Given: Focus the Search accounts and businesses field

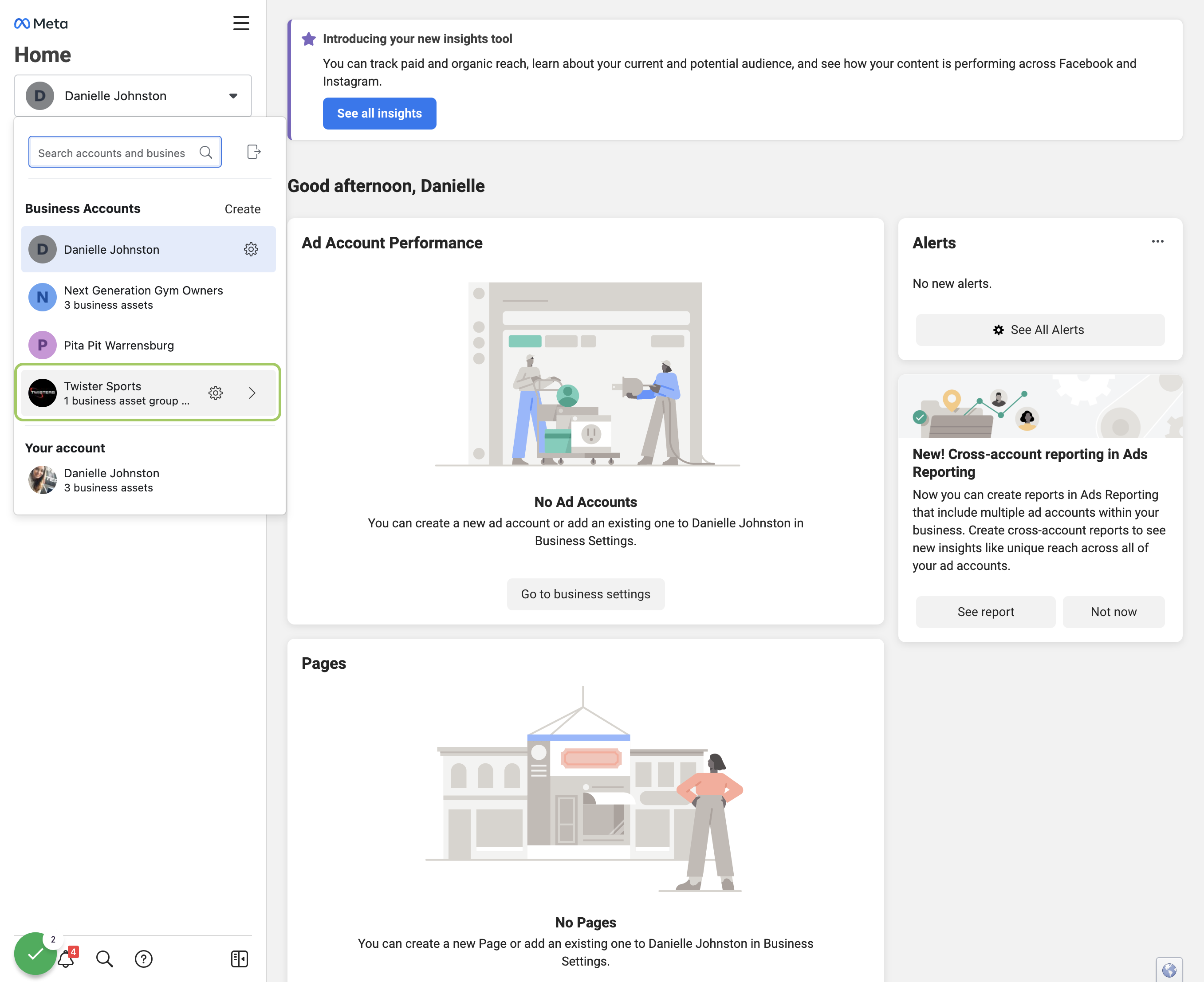Looking at the screenshot, I should pyautogui.click(x=125, y=152).
